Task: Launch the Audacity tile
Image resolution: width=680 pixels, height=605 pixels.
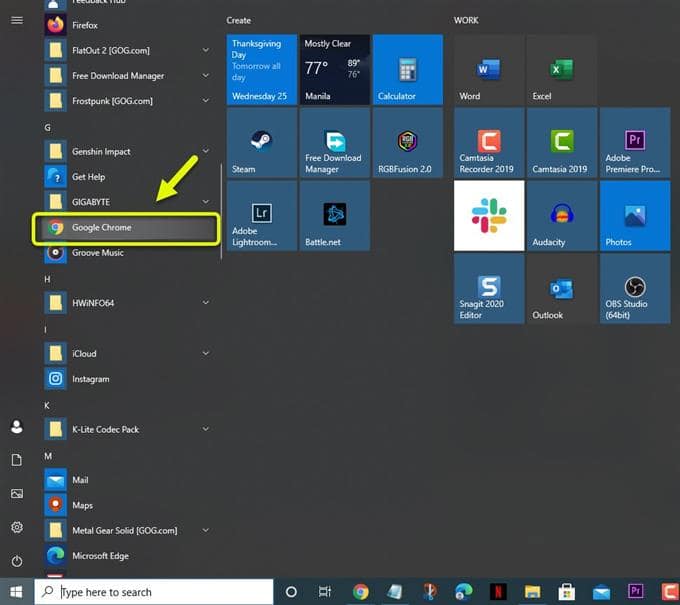Action: click(561, 215)
